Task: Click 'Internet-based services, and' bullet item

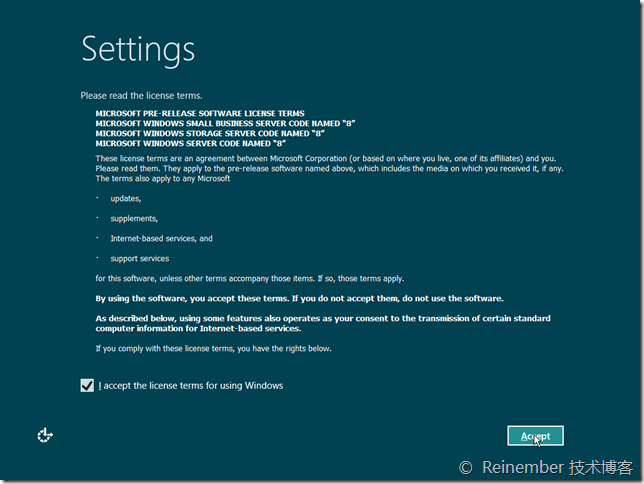Action: 161,238
